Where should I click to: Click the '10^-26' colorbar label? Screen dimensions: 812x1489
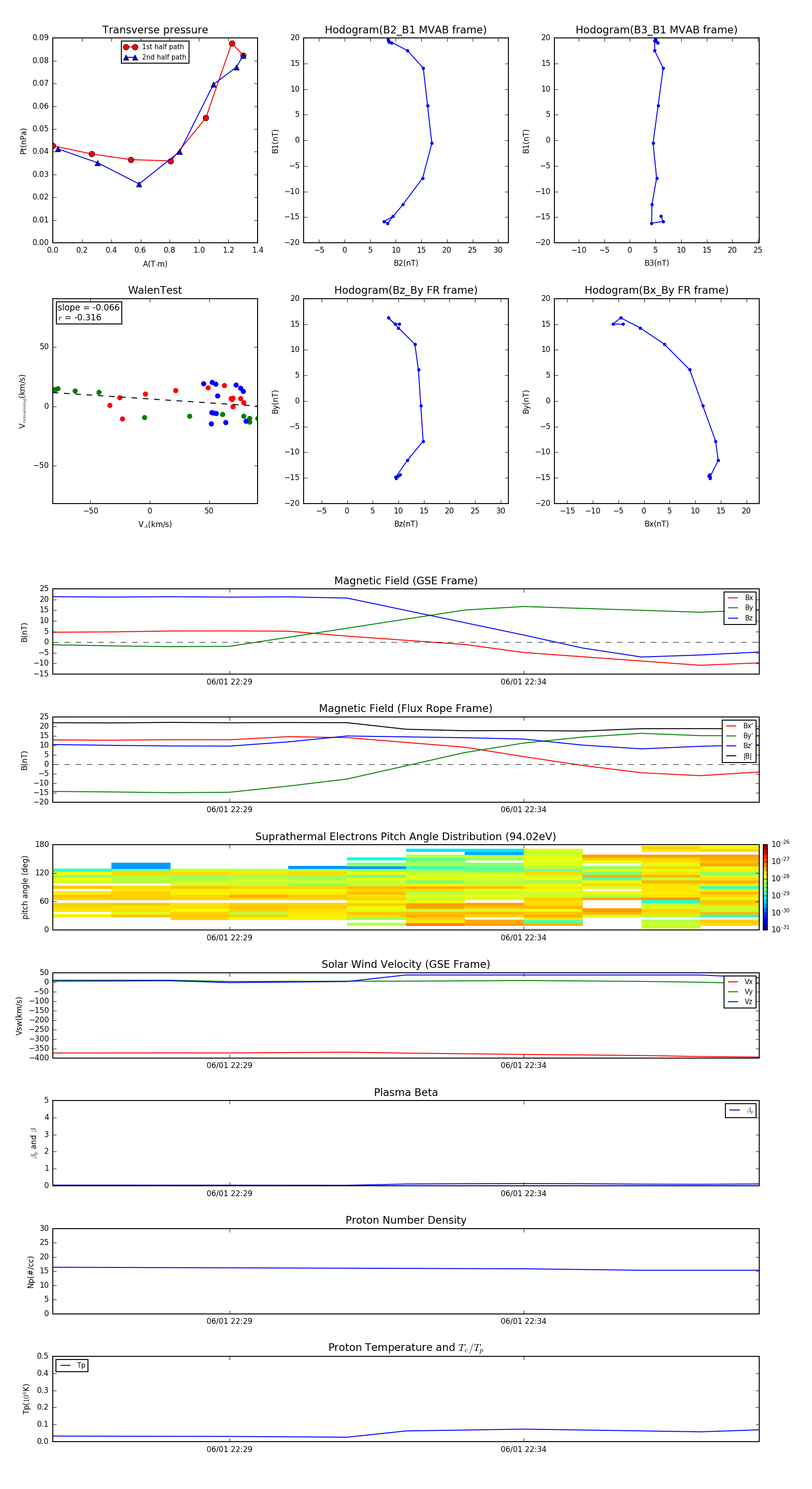[780, 844]
